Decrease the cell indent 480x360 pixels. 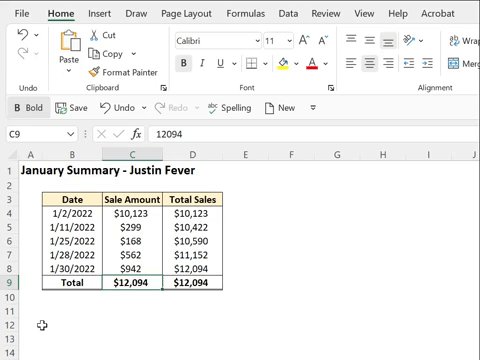point(409,63)
